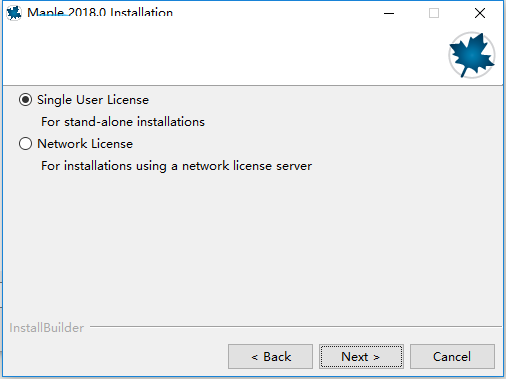Click the 'Network License' label text
506x379 pixels.
point(85,144)
